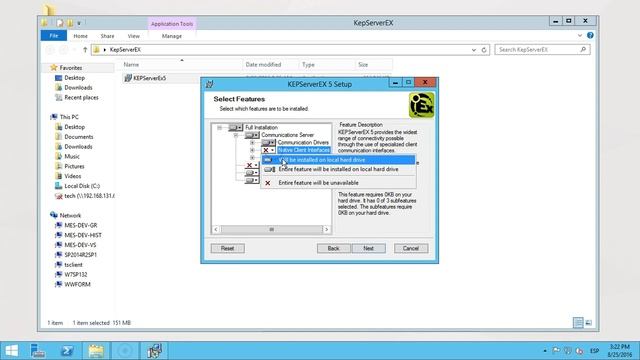
Task: Collapse the Communications Server tree node
Action: tap(236, 135)
